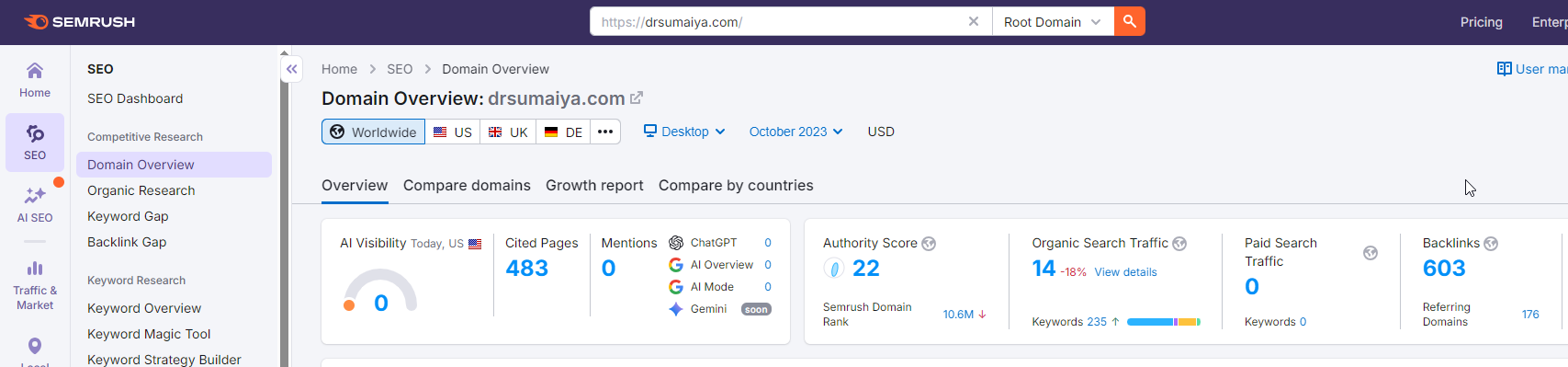Viewport: 1568px width, 367px height.
Task: Click Home breadcrumb
Action: click(339, 69)
